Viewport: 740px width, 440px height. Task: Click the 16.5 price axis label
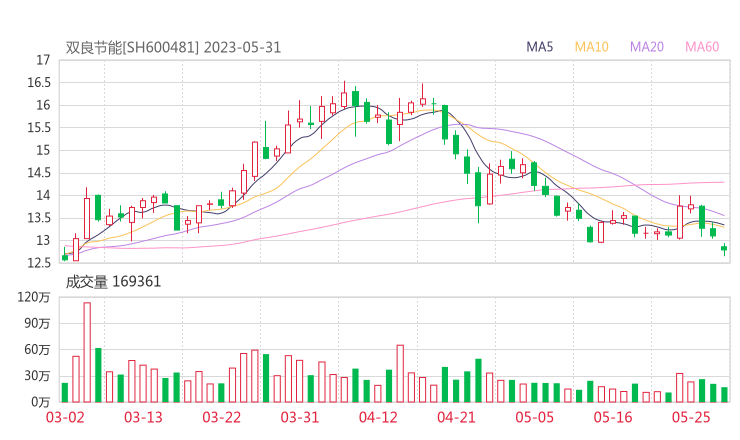point(39,83)
